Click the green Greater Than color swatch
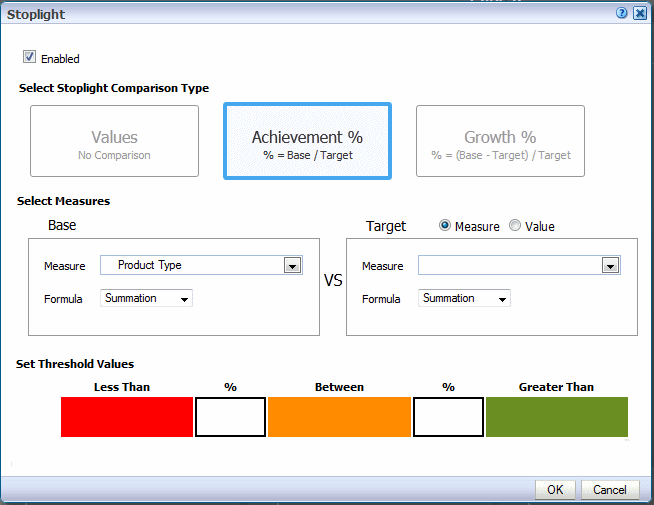 (557, 417)
